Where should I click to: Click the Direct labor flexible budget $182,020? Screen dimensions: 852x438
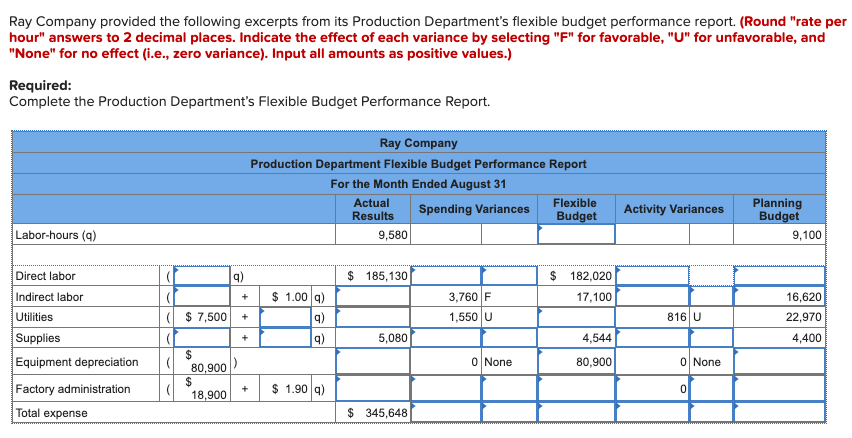click(582, 276)
